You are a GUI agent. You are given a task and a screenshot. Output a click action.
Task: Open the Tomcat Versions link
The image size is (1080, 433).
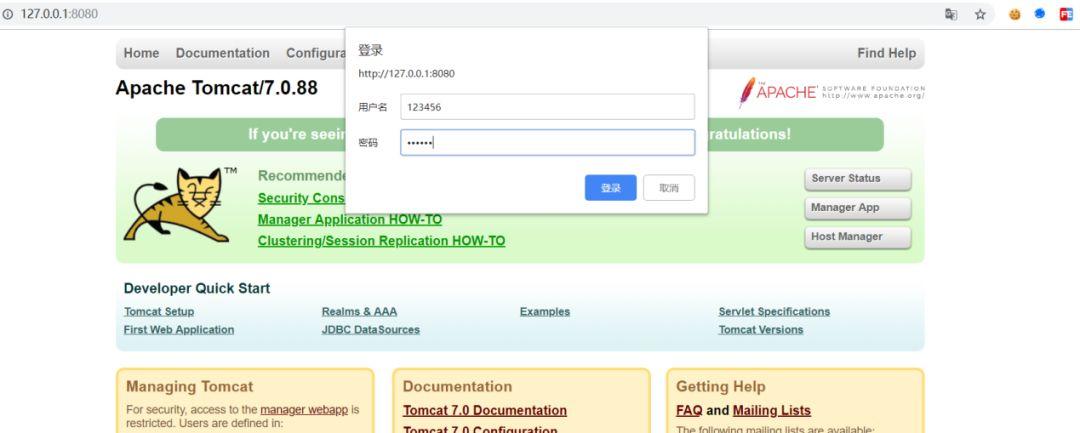click(761, 330)
